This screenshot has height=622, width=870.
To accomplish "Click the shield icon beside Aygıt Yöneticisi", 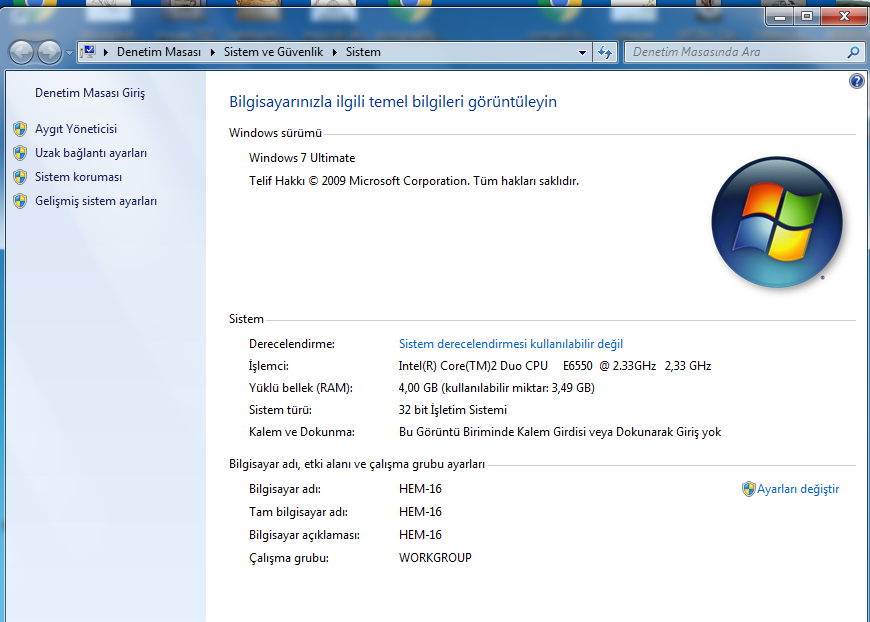I will 20,129.
